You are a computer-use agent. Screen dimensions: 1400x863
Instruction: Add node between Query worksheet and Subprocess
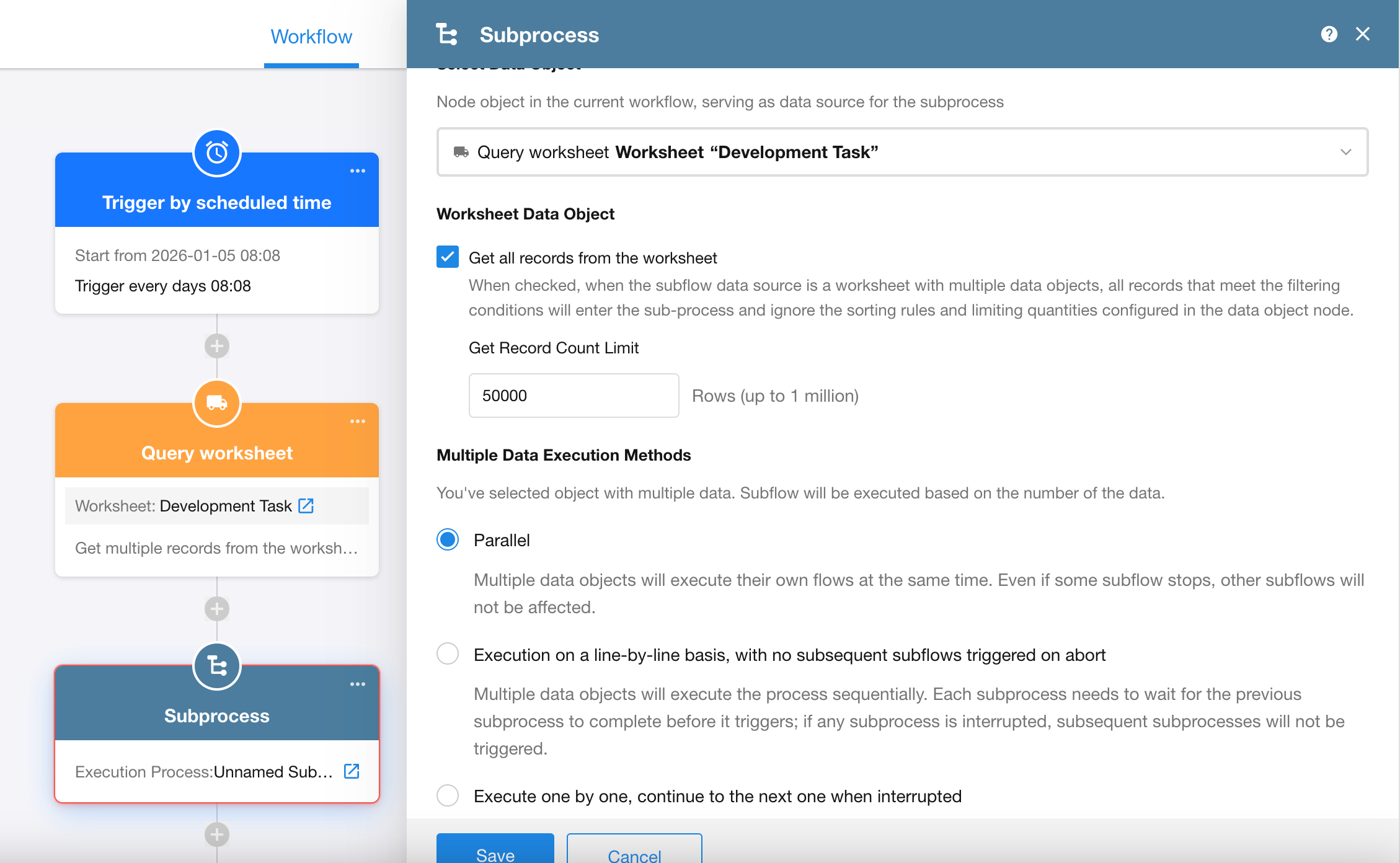point(216,609)
